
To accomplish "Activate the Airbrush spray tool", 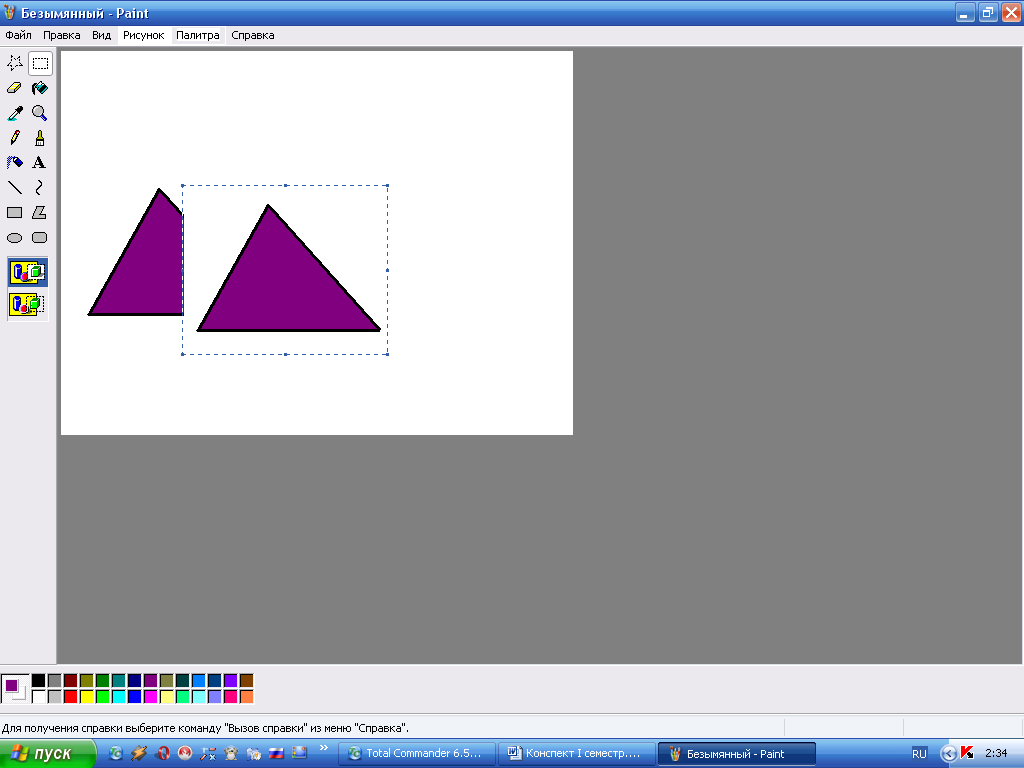I will click(x=14, y=163).
